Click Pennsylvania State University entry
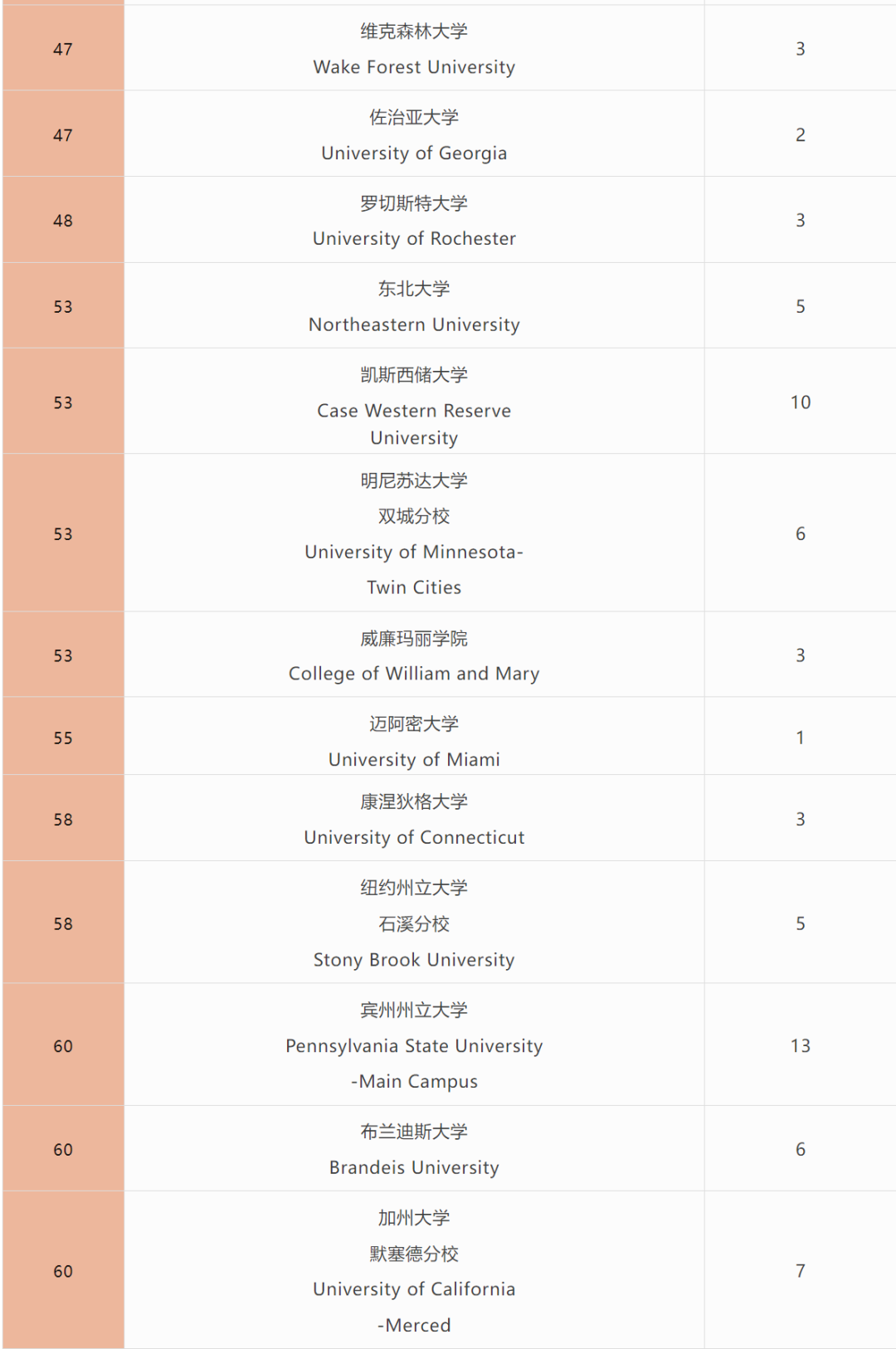Viewport: 896px width, 1349px height. [x=414, y=1064]
